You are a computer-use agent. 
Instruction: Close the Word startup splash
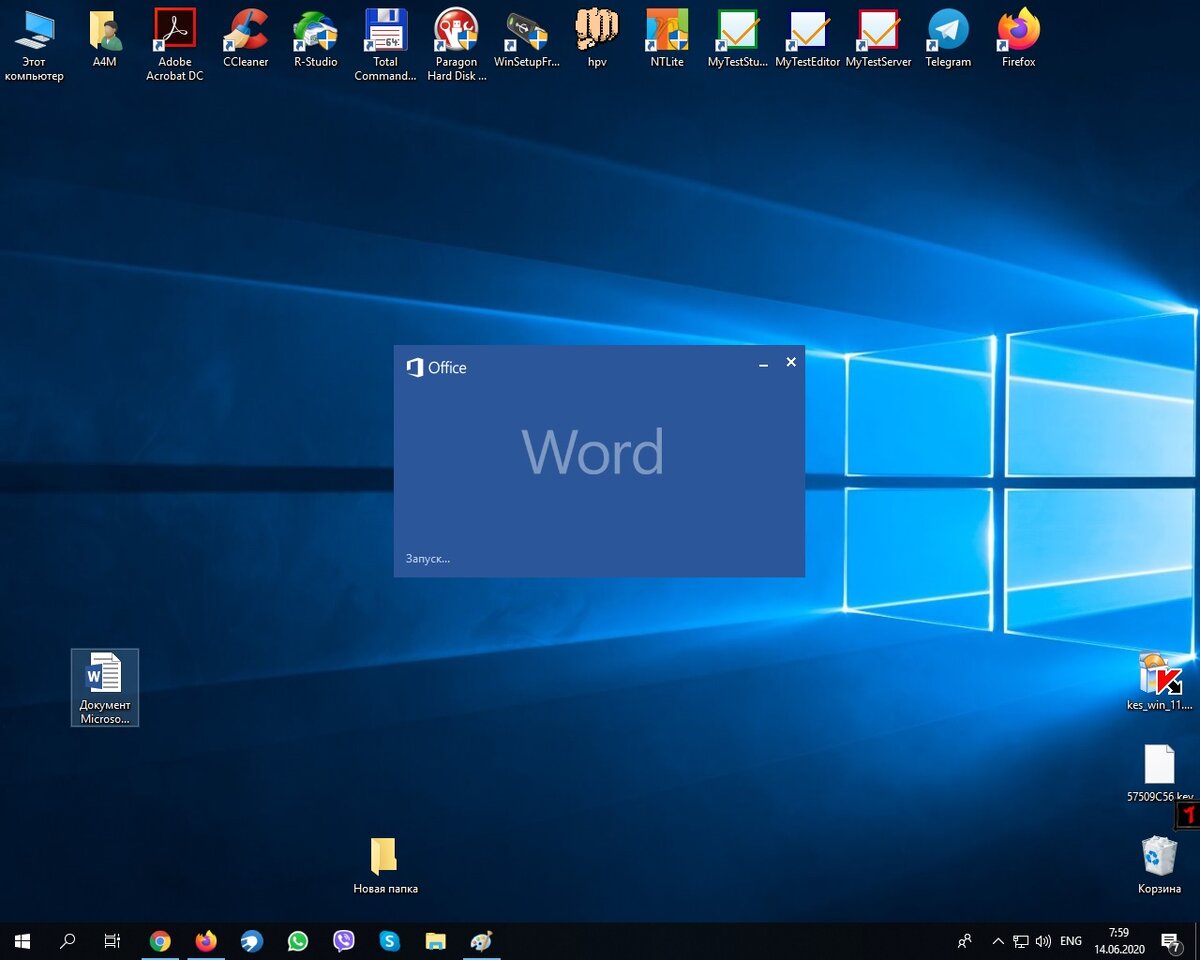click(x=791, y=363)
